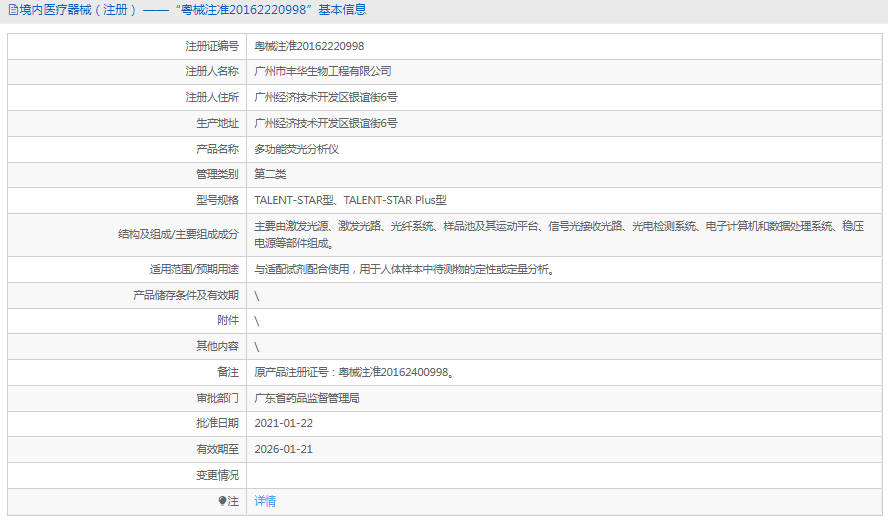
Task: Click the approval date 2021-01-22
Action: pyautogui.click(x=283, y=423)
